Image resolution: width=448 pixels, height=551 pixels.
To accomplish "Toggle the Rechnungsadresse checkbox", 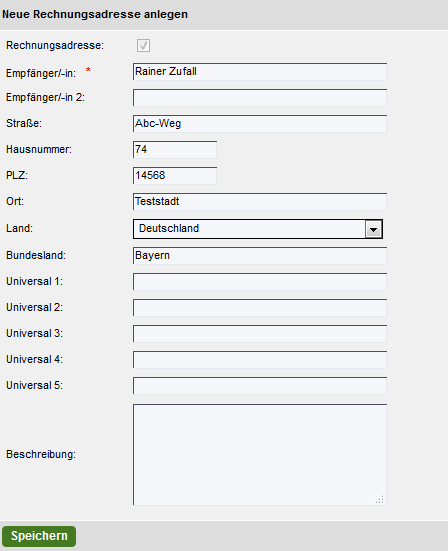I will [143, 45].
